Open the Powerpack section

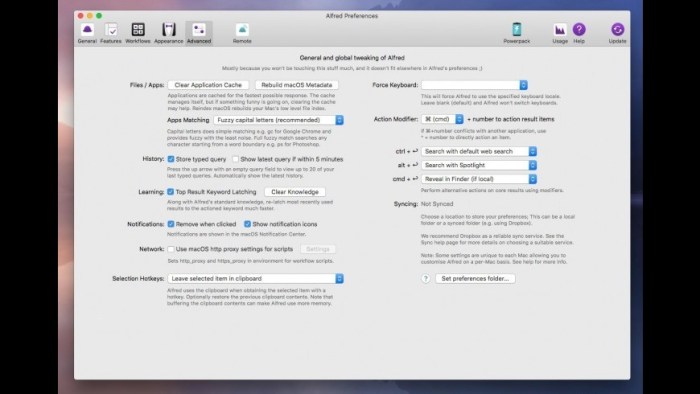pos(517,33)
